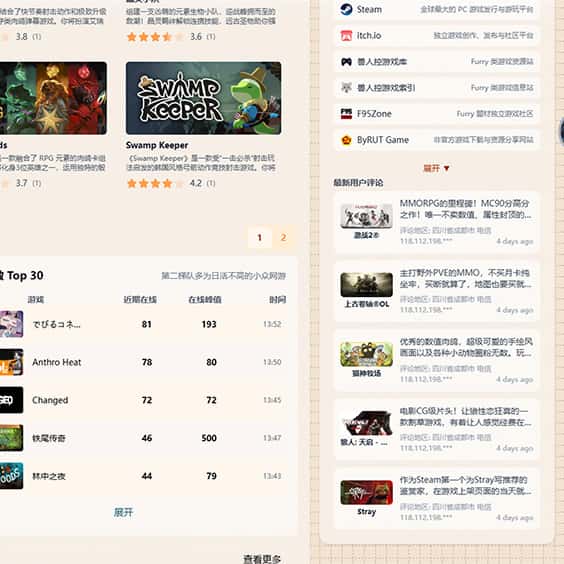Viewport: 564px width, 564px height.
Task: Click 查看更多 view more link
Action: [262, 559]
